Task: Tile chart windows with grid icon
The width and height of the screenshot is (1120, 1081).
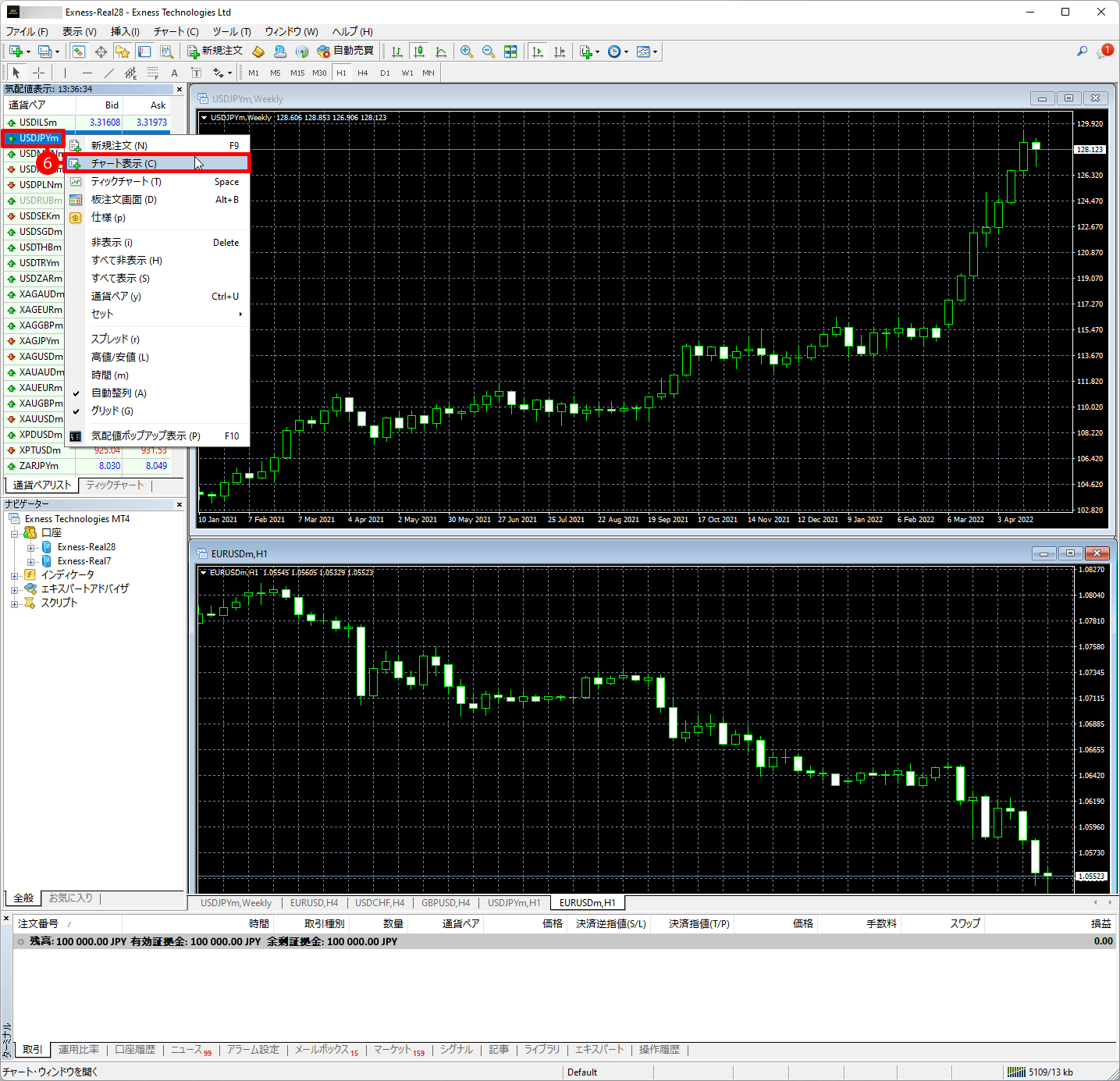Action: point(510,52)
